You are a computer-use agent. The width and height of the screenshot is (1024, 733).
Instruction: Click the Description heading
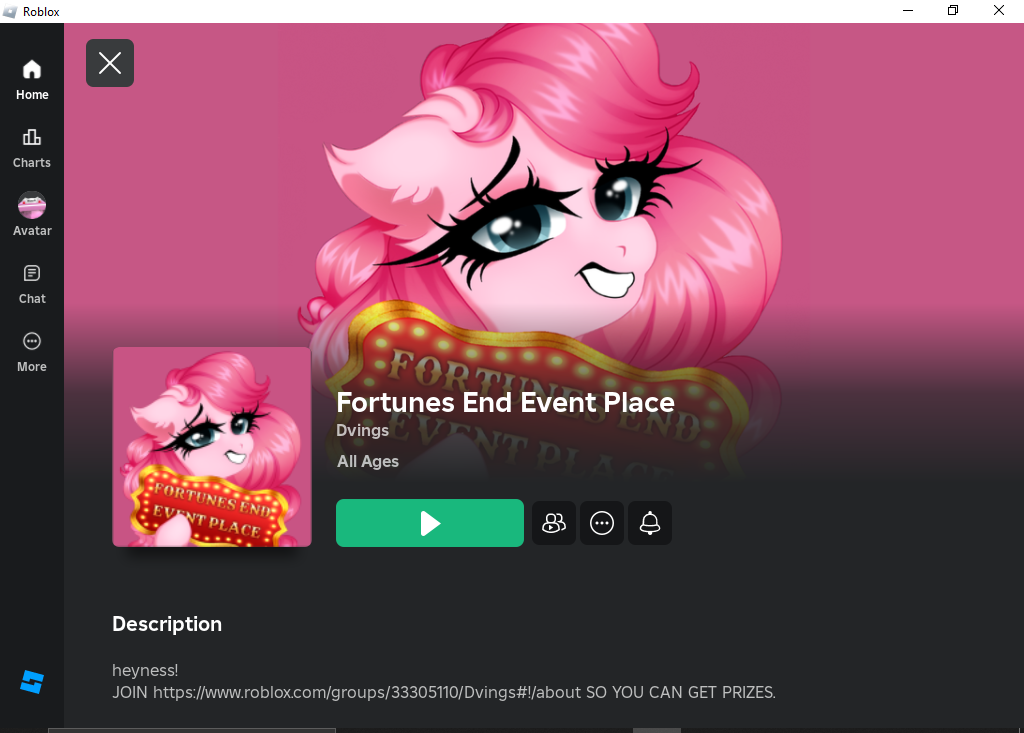pyautogui.click(x=167, y=624)
